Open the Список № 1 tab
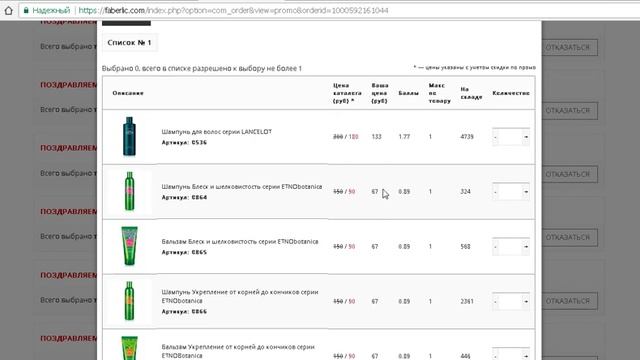The height and width of the screenshot is (360, 640). point(129,42)
